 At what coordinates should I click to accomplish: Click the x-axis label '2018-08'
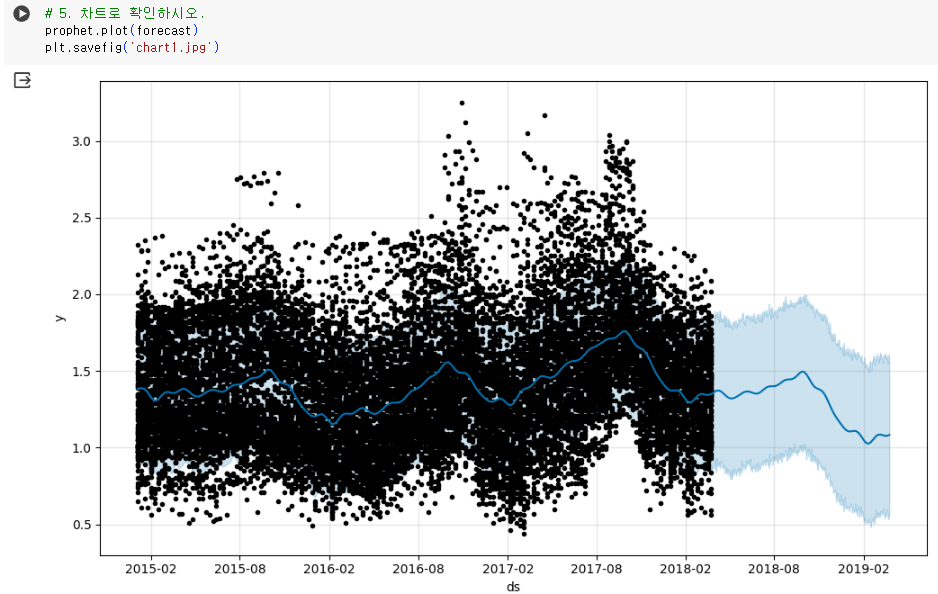click(x=774, y=569)
